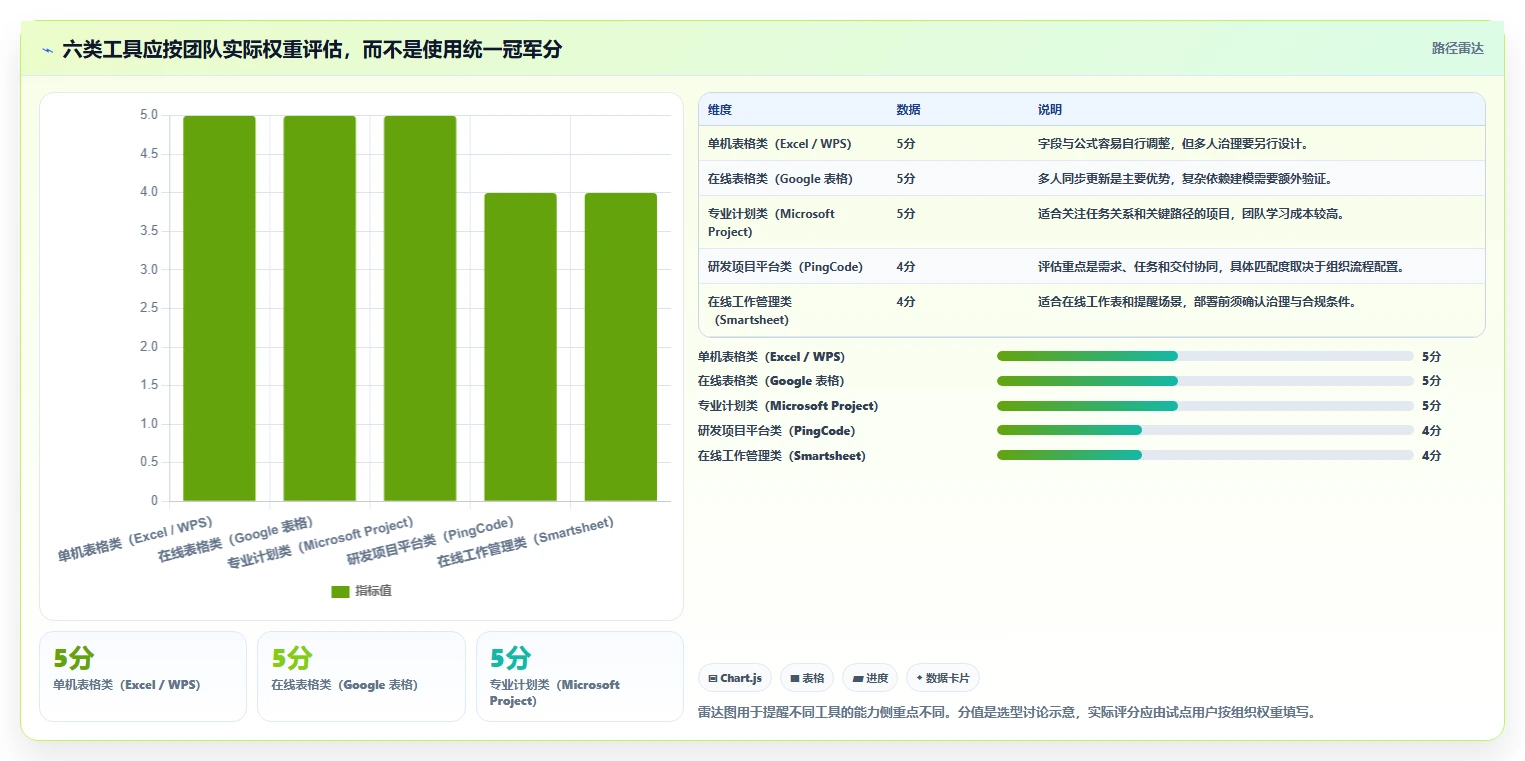Click the 5分 card for Google 表格
Screen dimensions: 1525x761
tap(361, 676)
